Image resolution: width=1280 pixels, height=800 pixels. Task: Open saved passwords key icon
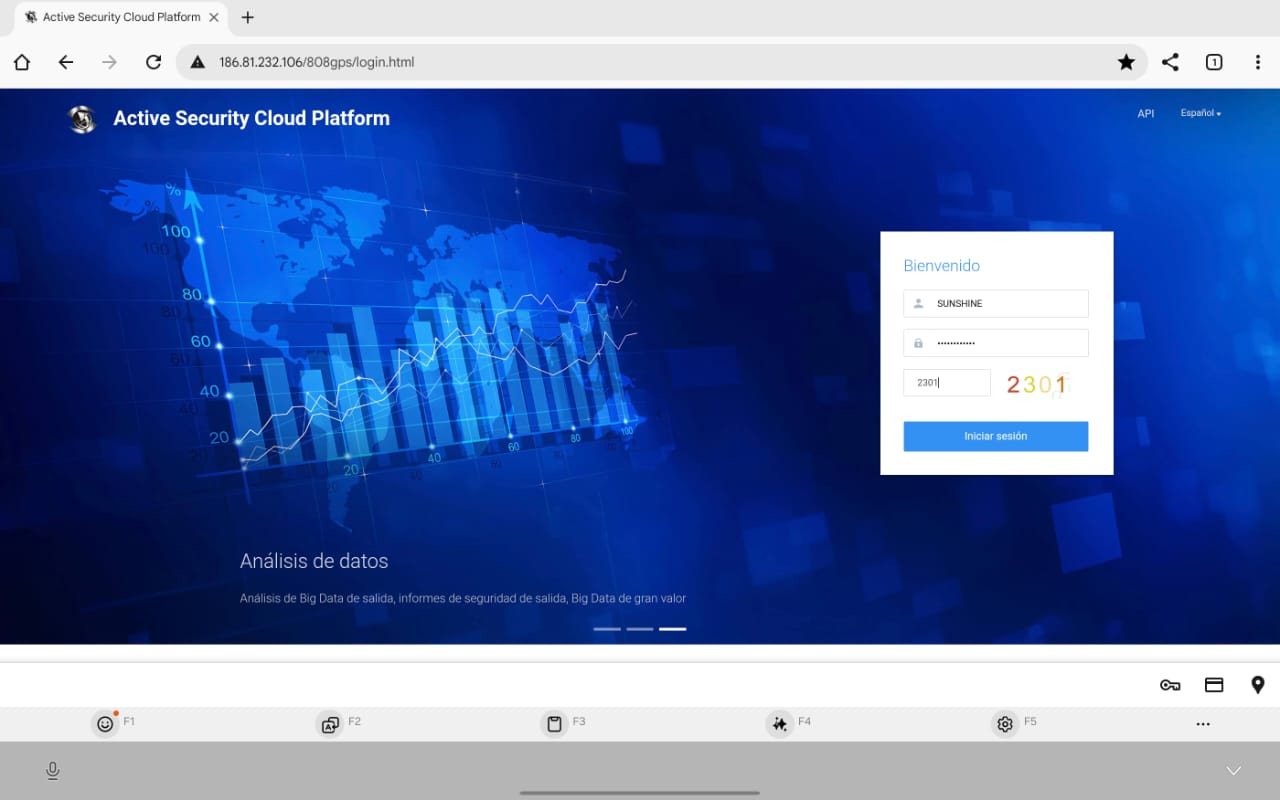point(1170,685)
